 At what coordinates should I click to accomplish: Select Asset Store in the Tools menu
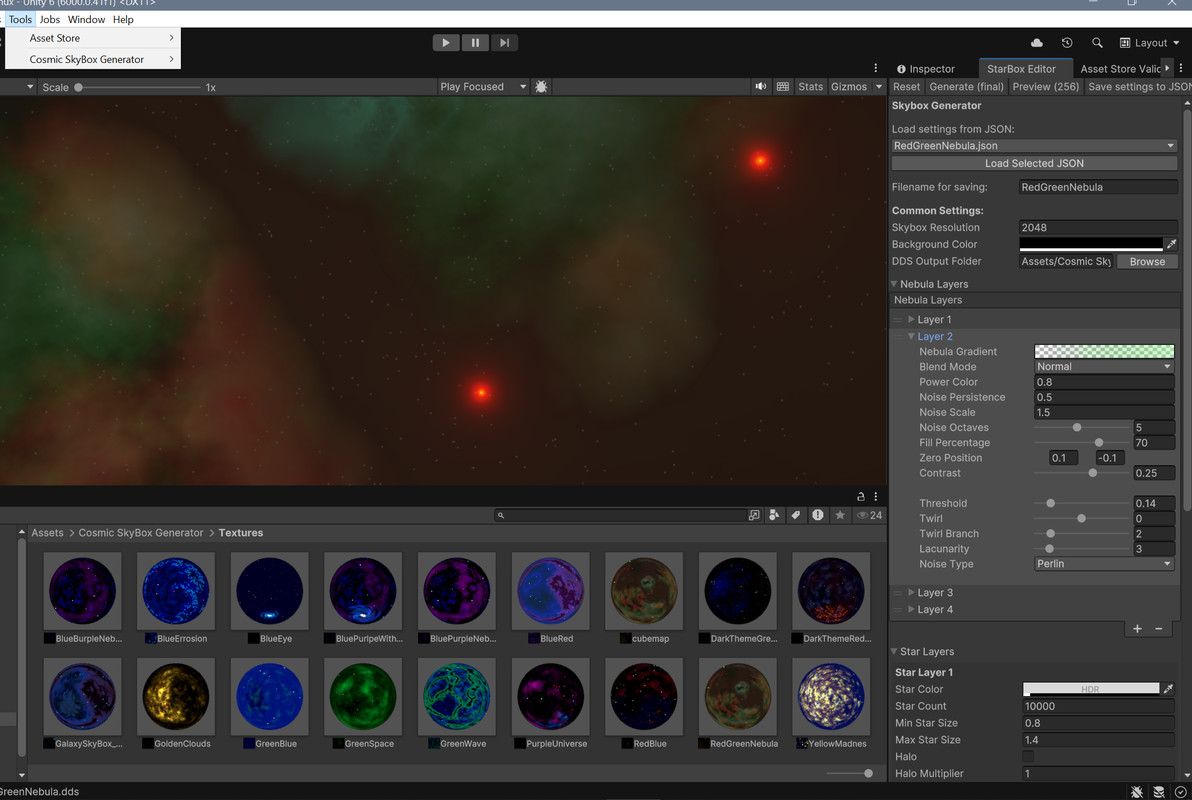[x=93, y=38]
